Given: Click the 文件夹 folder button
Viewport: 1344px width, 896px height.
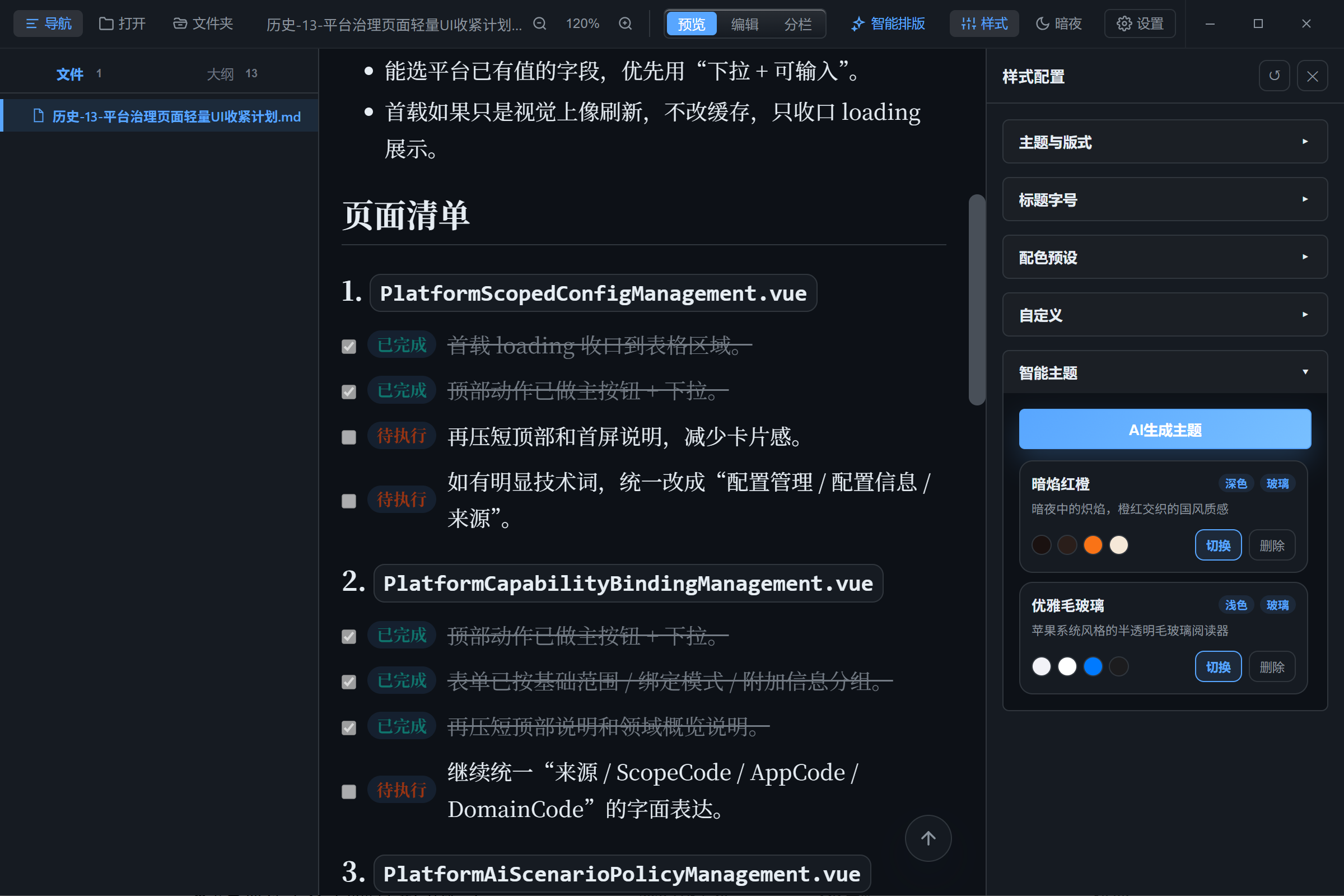Looking at the screenshot, I should [x=203, y=24].
